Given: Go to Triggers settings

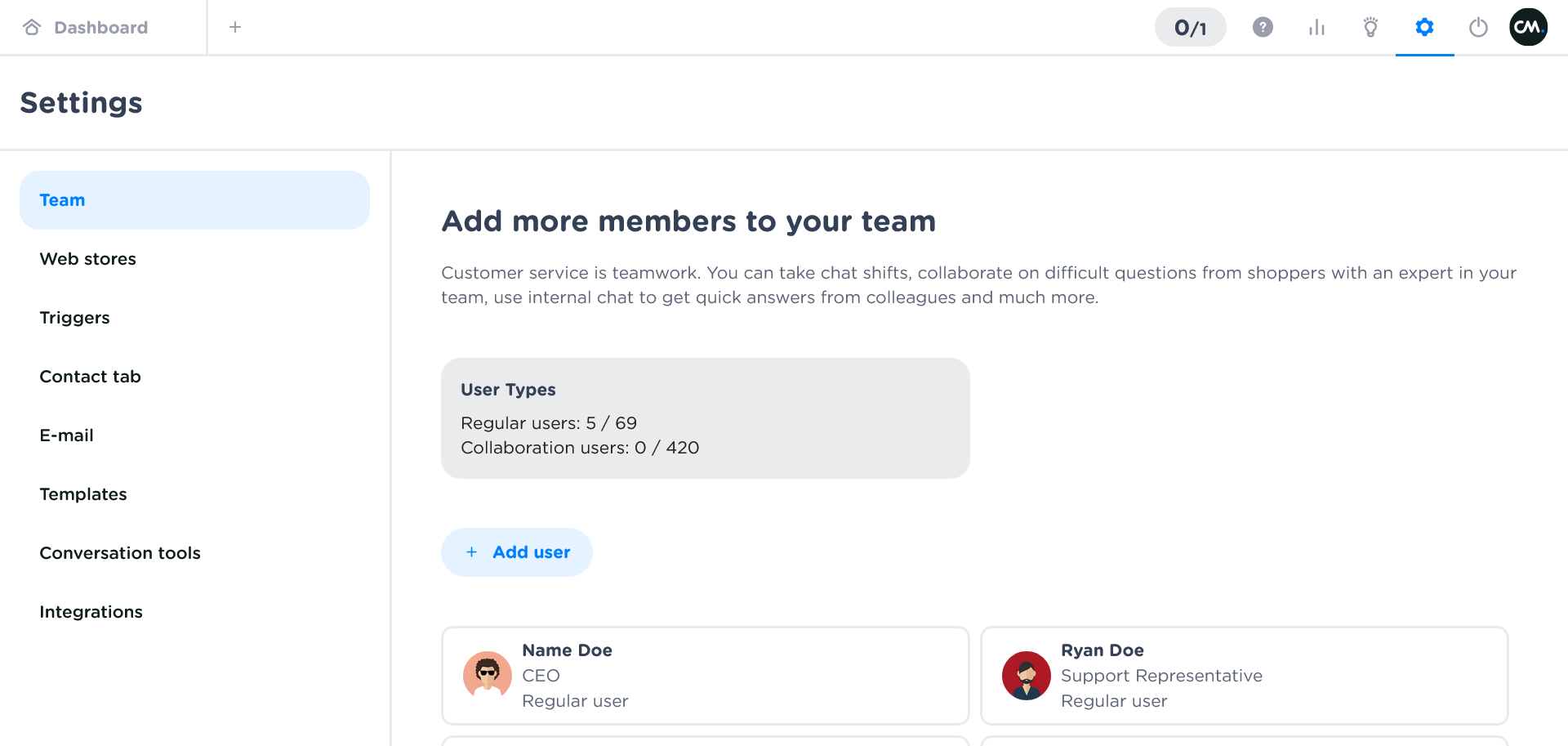Looking at the screenshot, I should coord(75,318).
